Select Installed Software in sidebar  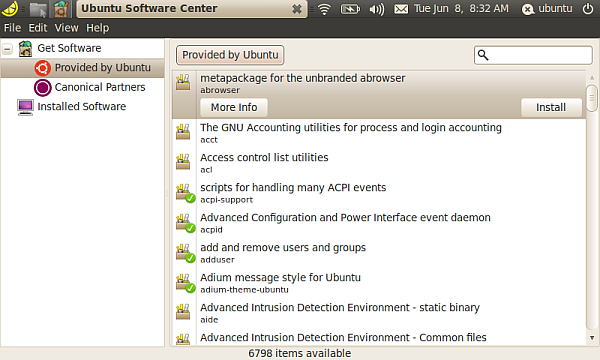[82, 107]
